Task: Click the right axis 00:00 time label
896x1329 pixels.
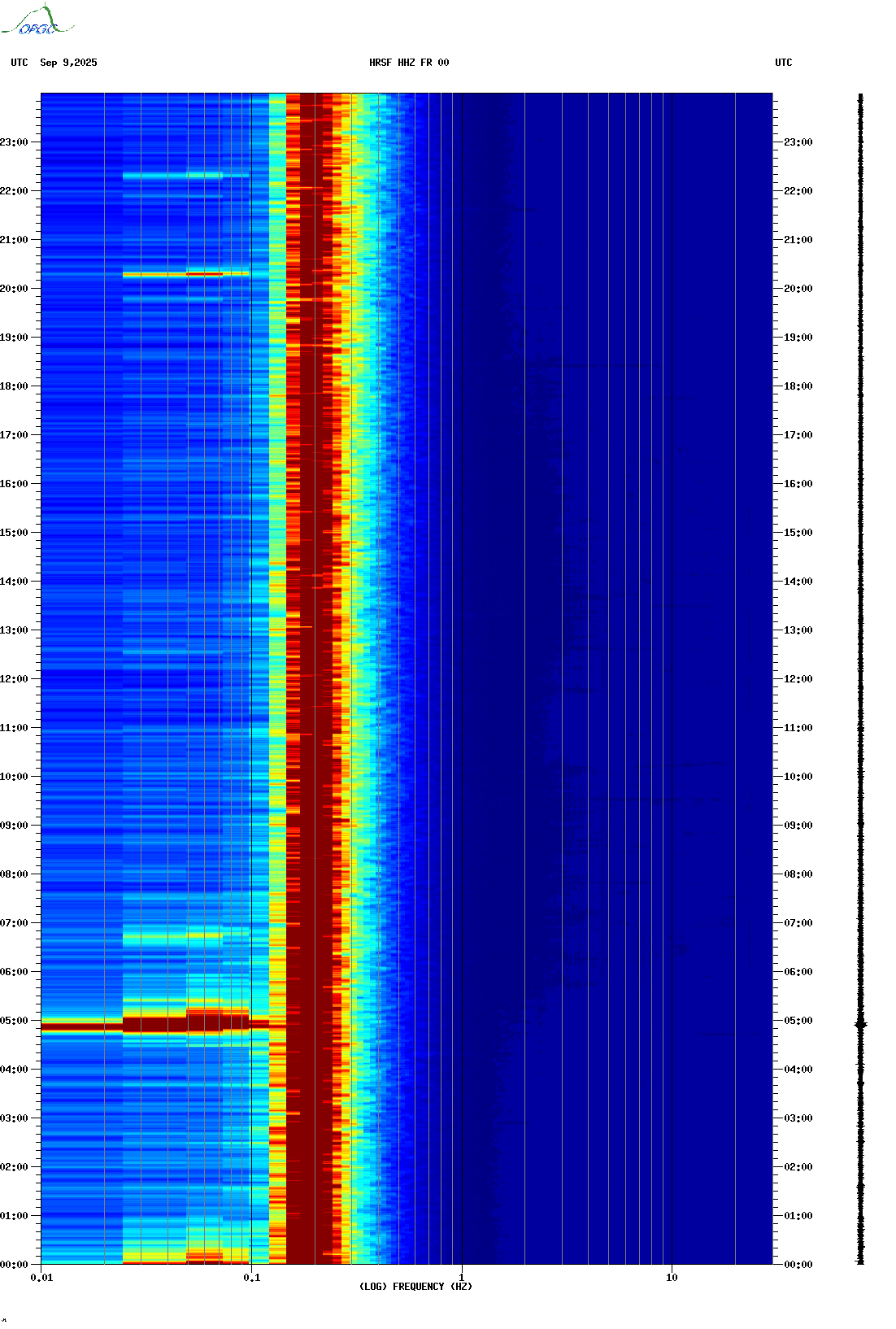Action: click(798, 1265)
